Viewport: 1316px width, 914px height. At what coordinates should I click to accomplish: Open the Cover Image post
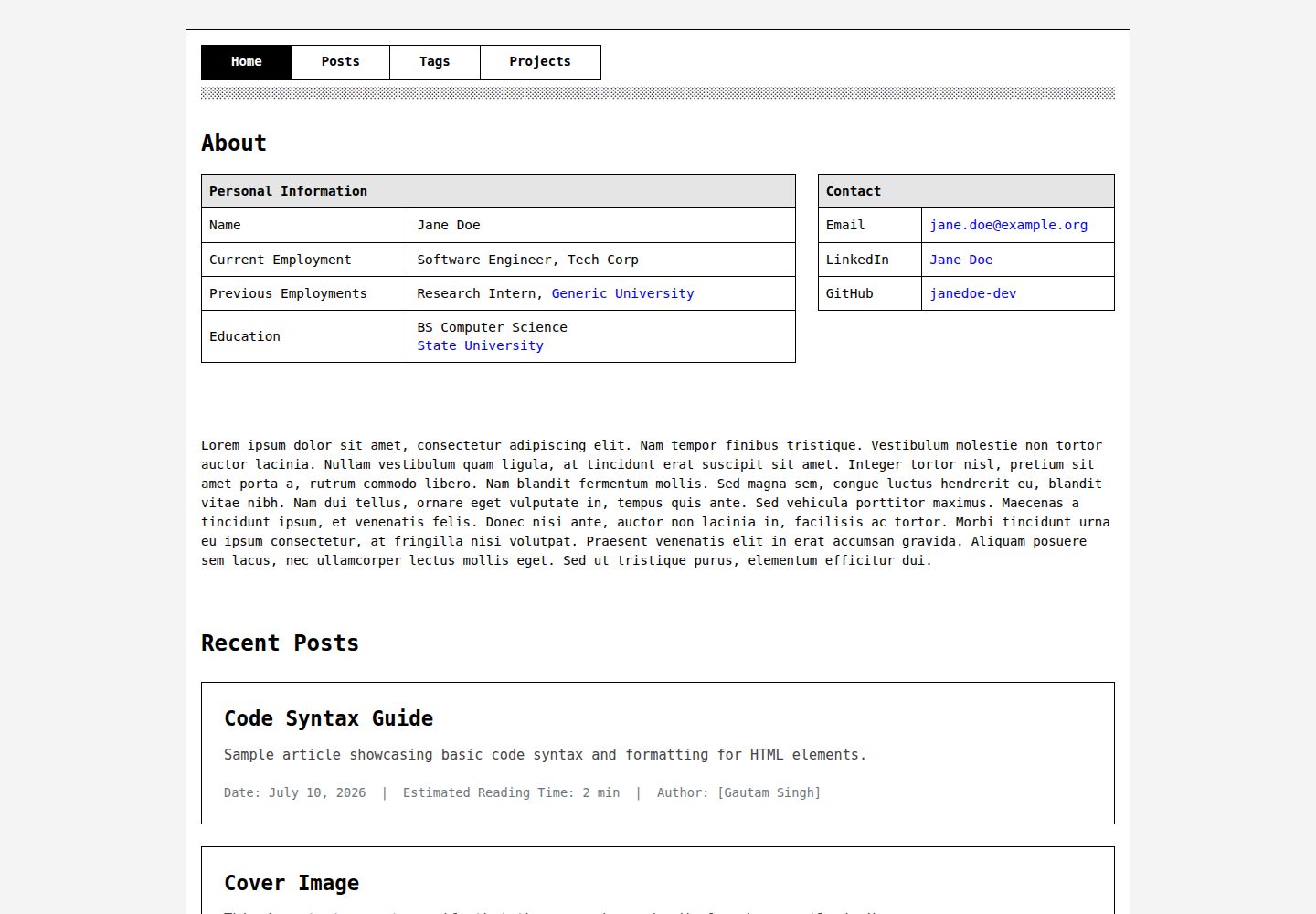[292, 883]
